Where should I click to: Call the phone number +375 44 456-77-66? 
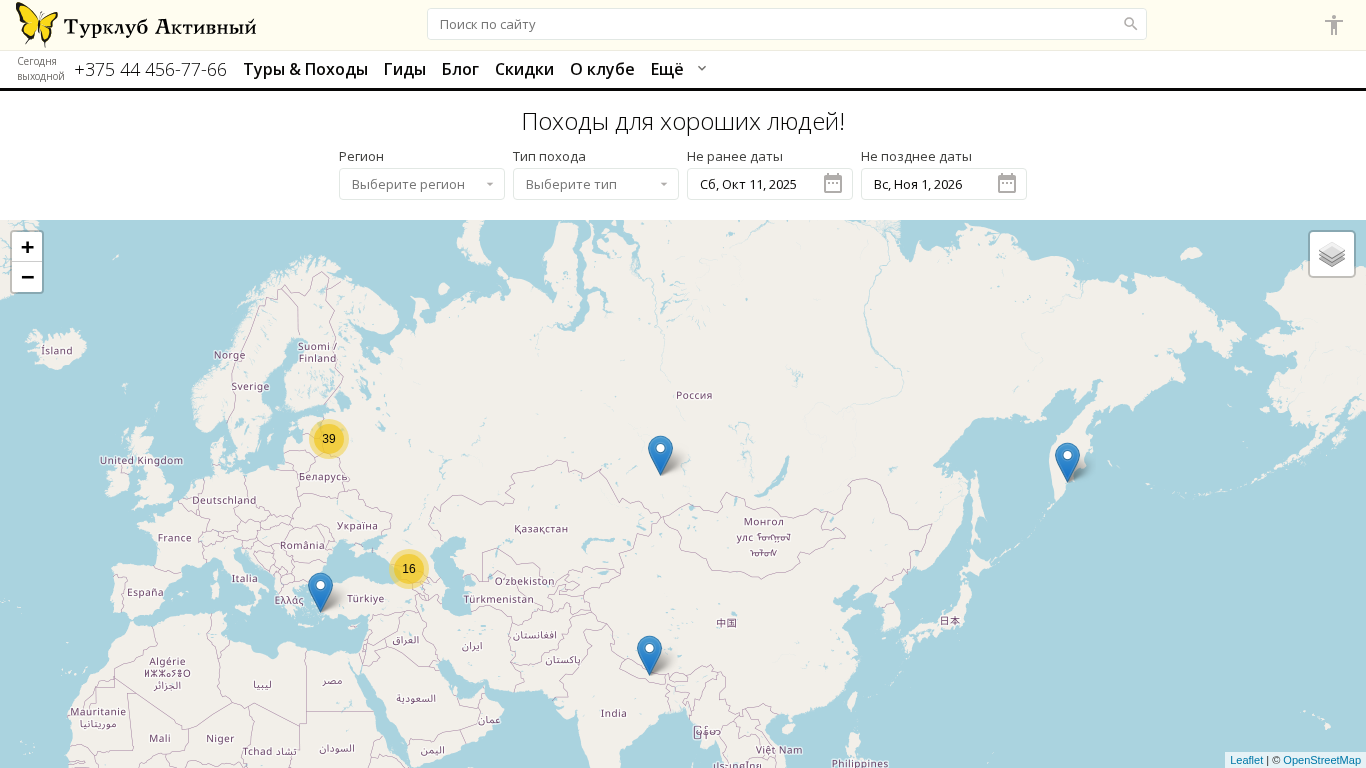coord(150,69)
